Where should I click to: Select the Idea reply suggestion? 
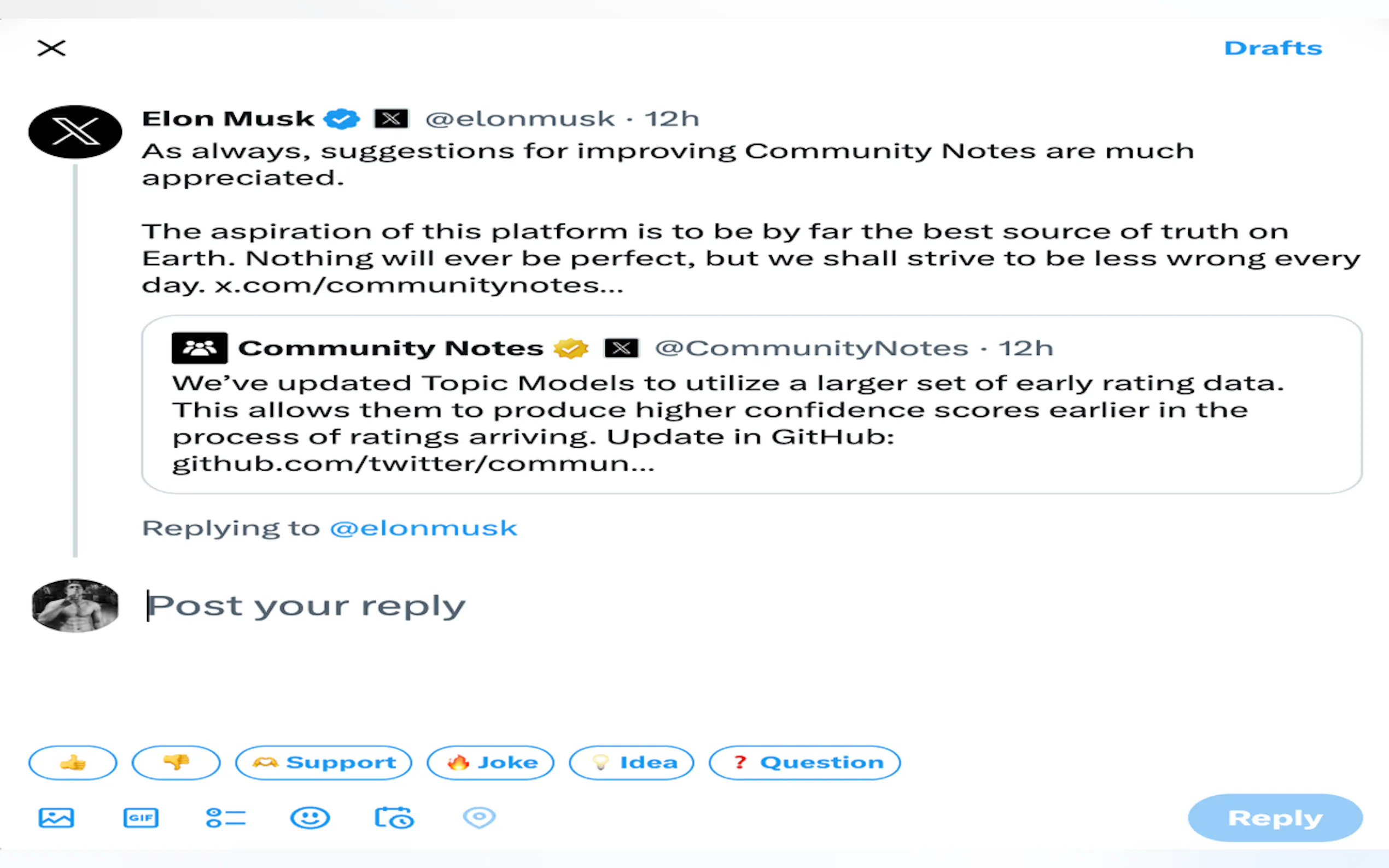click(x=632, y=763)
